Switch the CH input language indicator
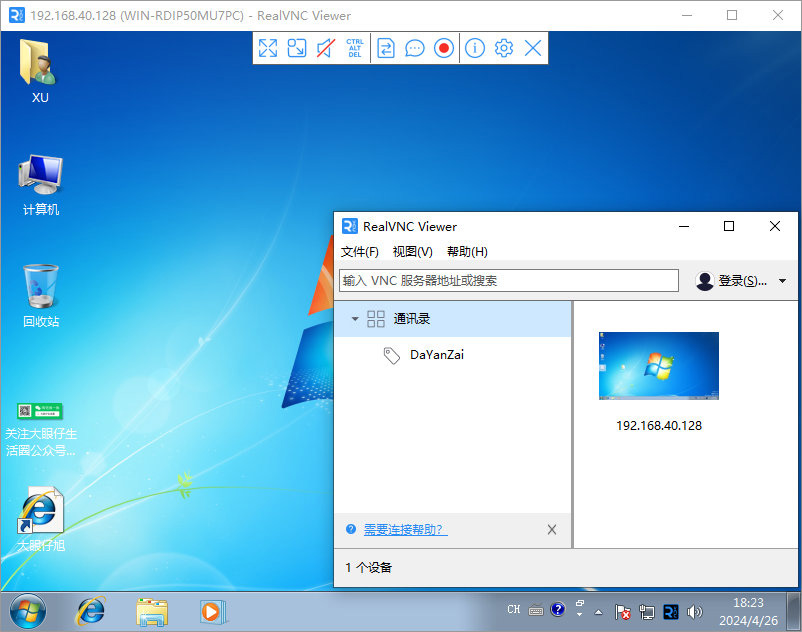Viewport: 802px width, 632px height. pyautogui.click(x=514, y=610)
